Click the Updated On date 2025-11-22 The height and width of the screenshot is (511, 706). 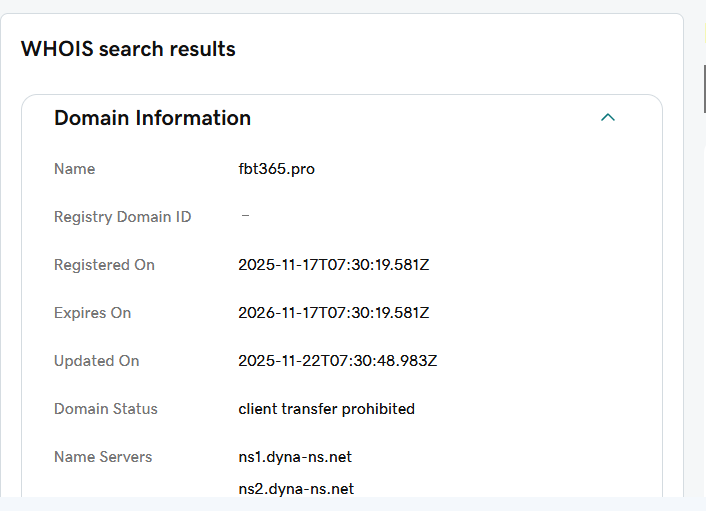tap(337, 361)
